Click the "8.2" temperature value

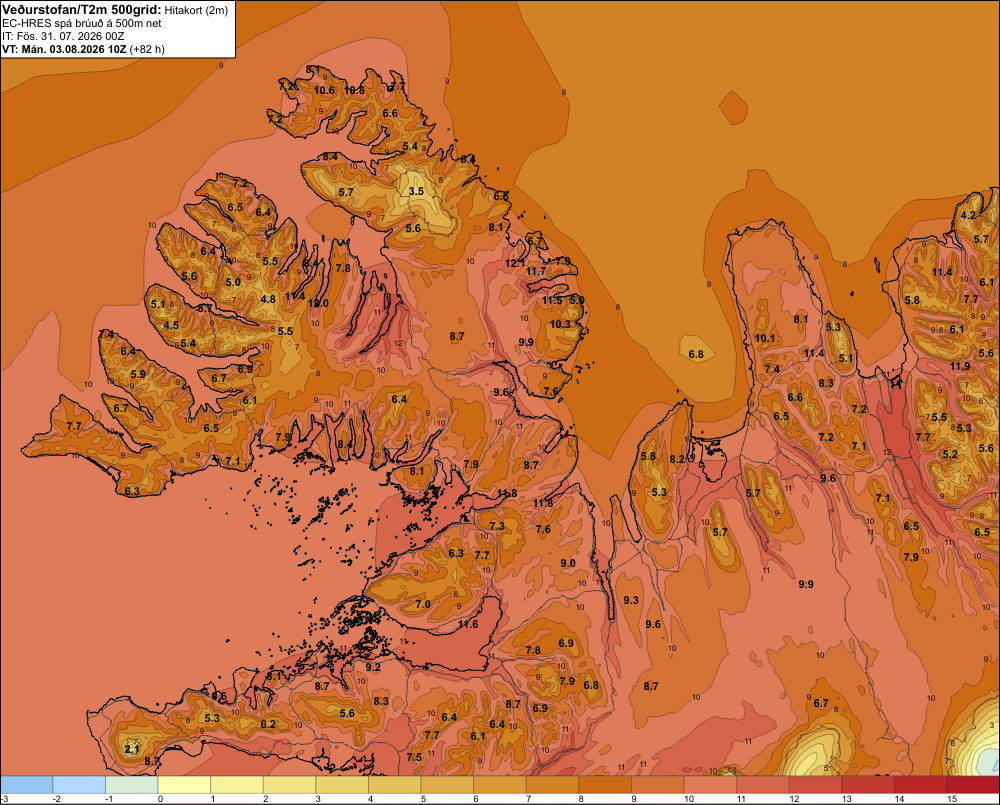[677, 459]
